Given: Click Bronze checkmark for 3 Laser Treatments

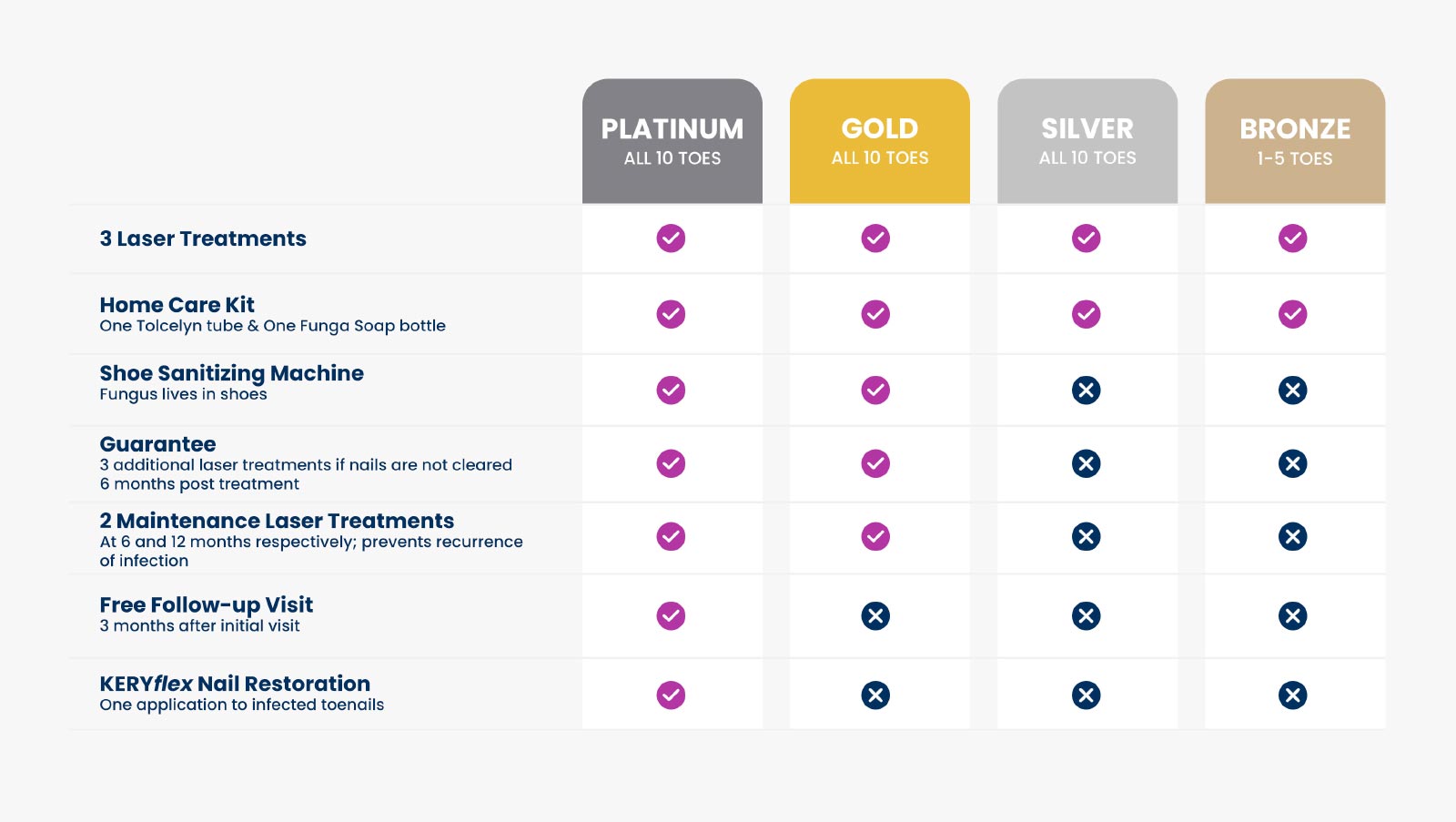Looking at the screenshot, I should [1292, 238].
